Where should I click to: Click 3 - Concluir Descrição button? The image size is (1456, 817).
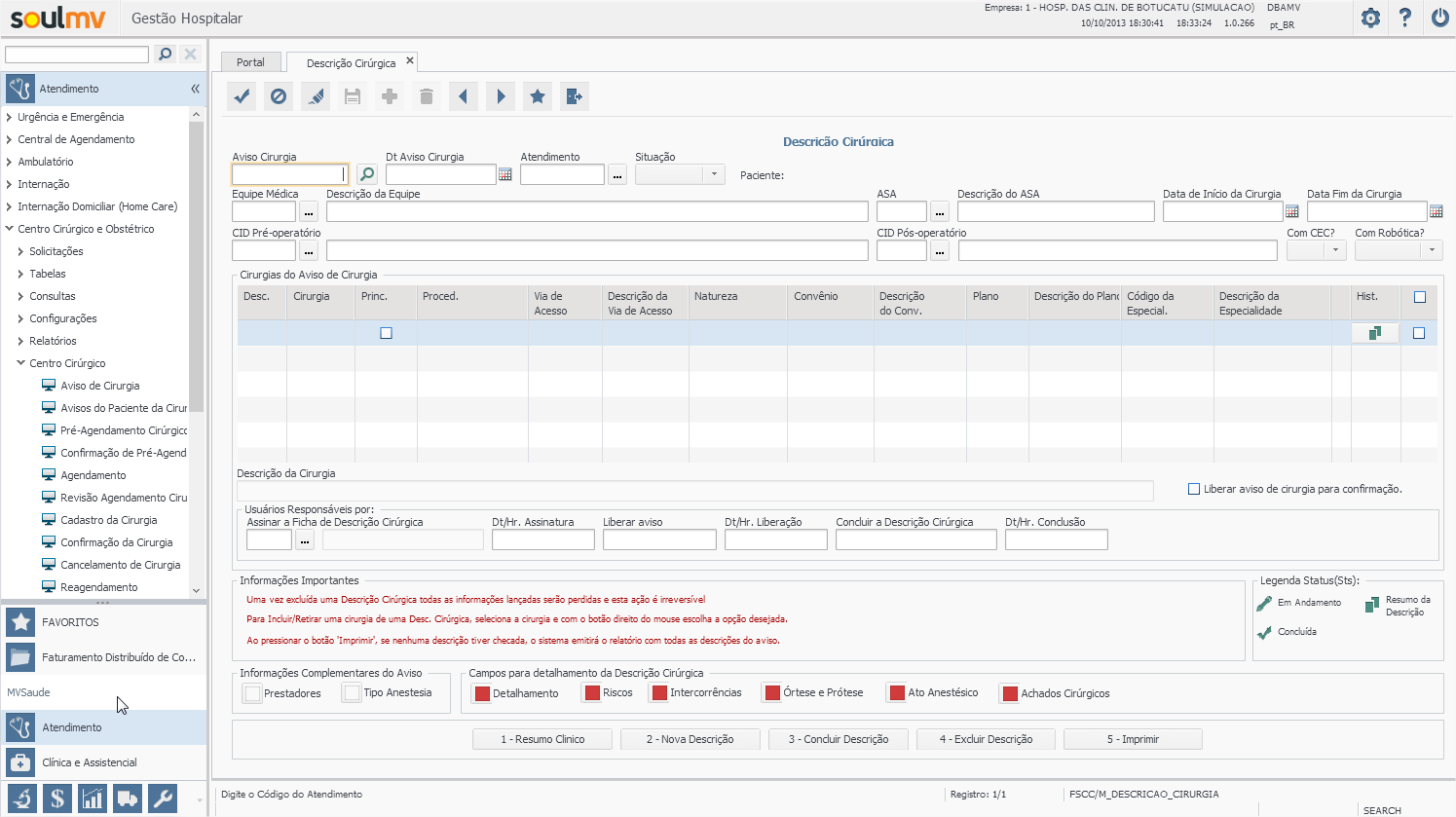838,739
